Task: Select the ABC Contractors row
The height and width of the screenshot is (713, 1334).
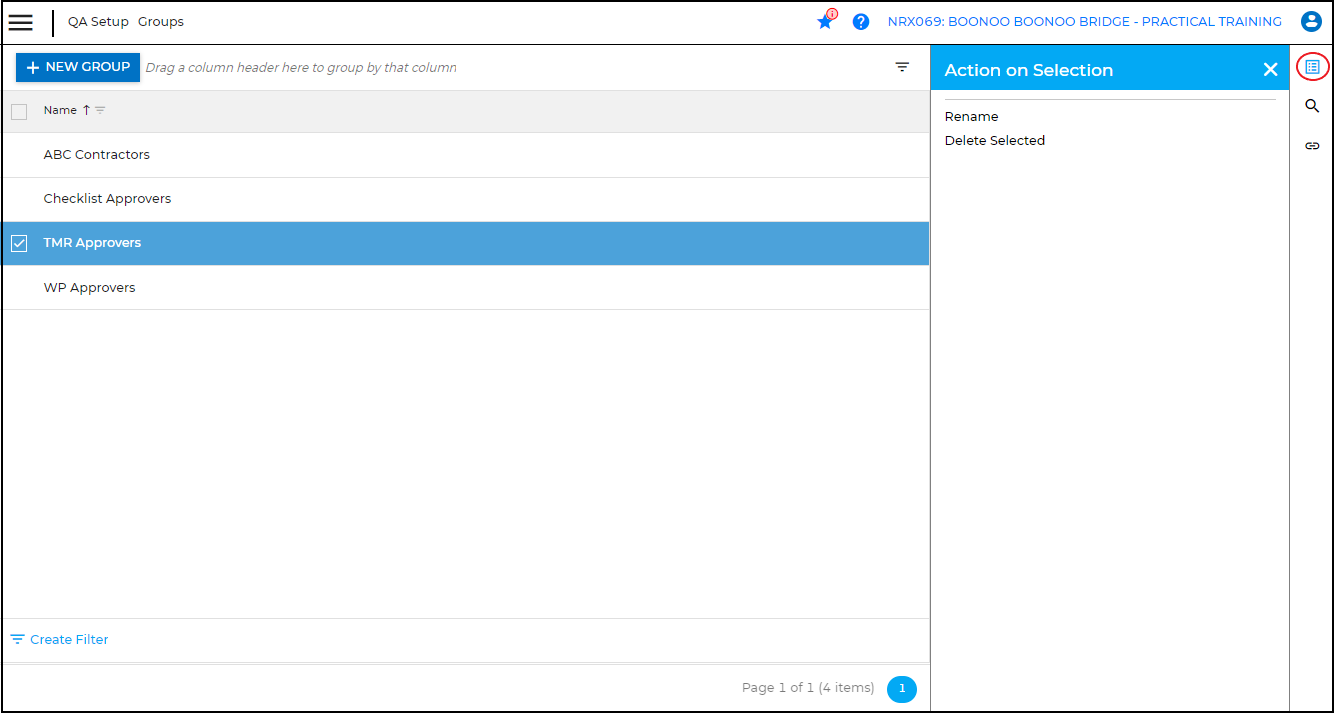Action: tap(97, 155)
